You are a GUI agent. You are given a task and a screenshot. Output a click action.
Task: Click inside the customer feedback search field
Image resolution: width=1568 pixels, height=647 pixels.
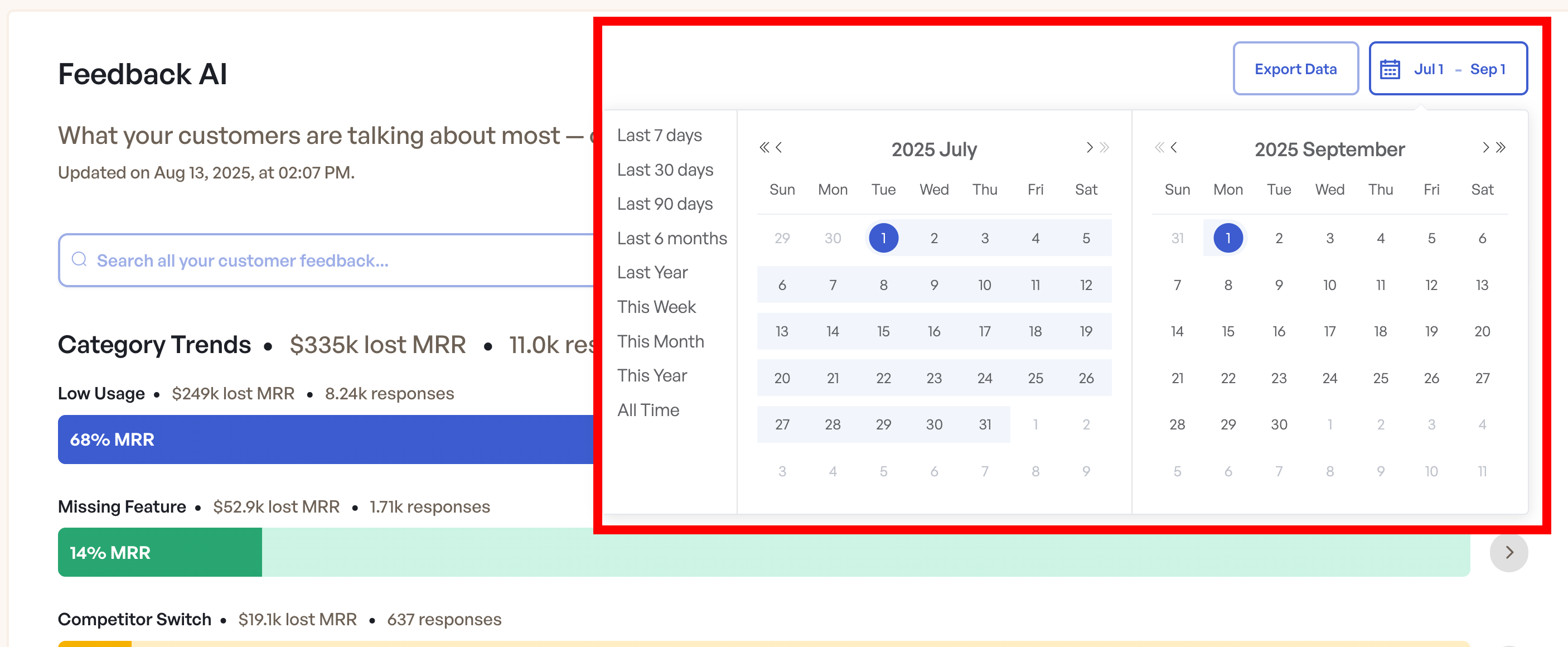(304, 260)
